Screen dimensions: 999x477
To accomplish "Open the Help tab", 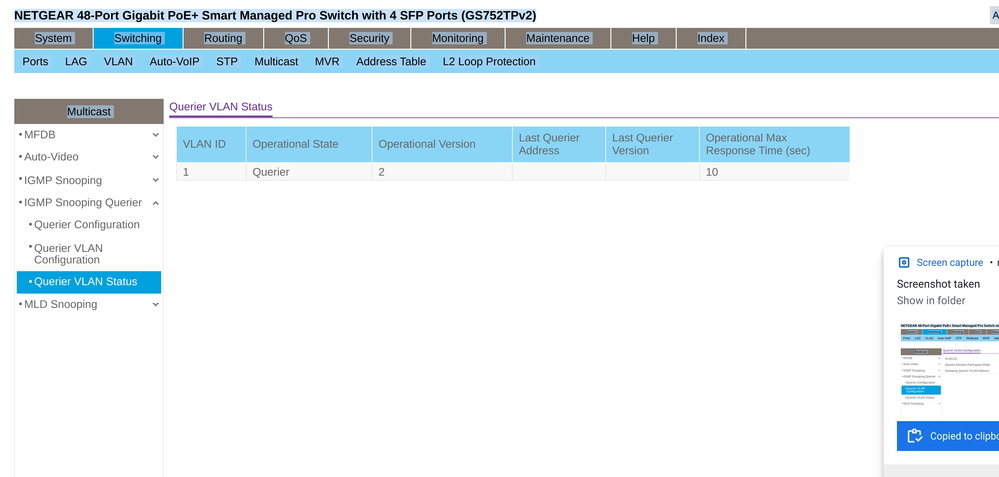I will [x=643, y=38].
